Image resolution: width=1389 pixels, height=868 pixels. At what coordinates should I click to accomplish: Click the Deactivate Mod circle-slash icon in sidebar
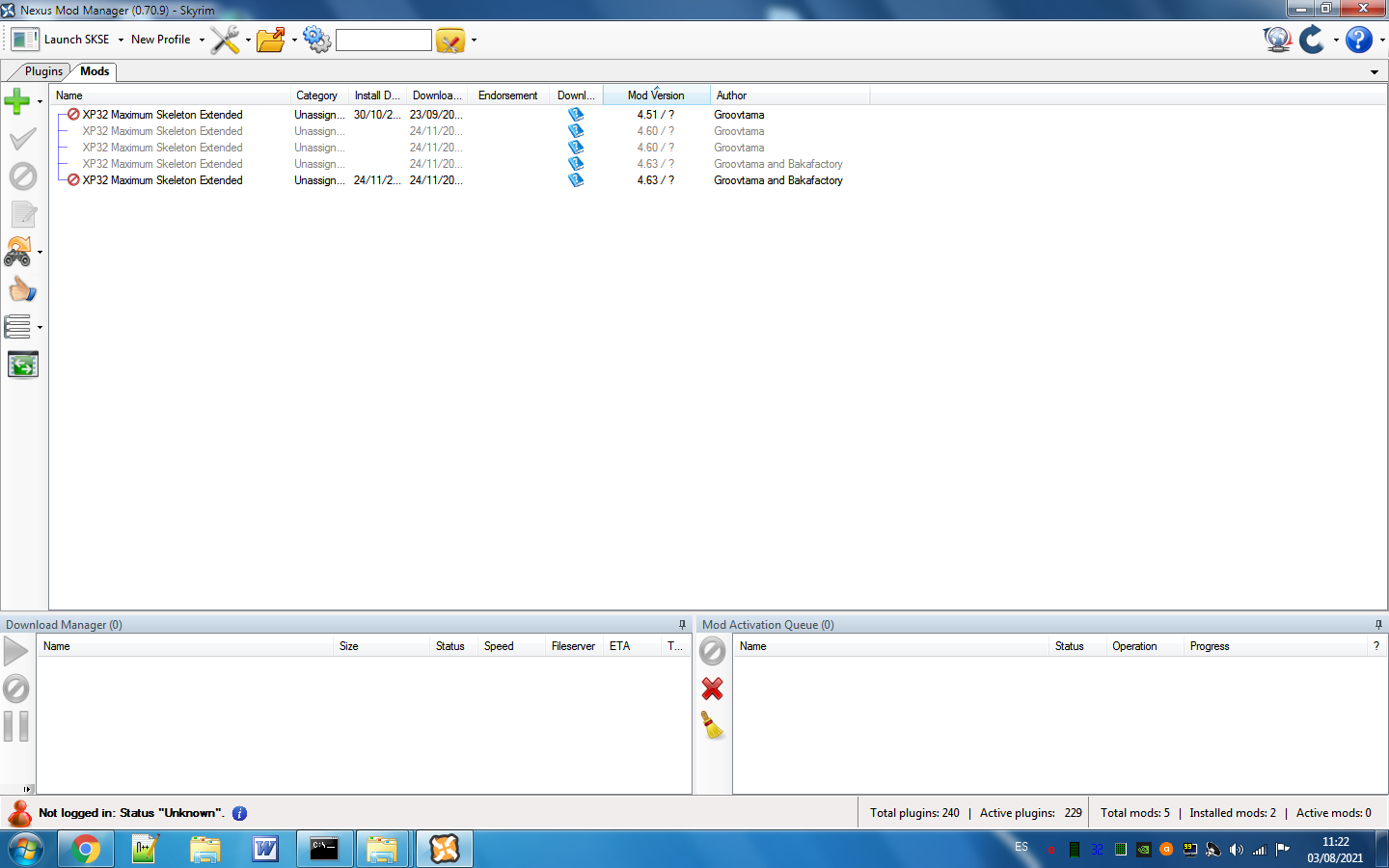pos(22,176)
